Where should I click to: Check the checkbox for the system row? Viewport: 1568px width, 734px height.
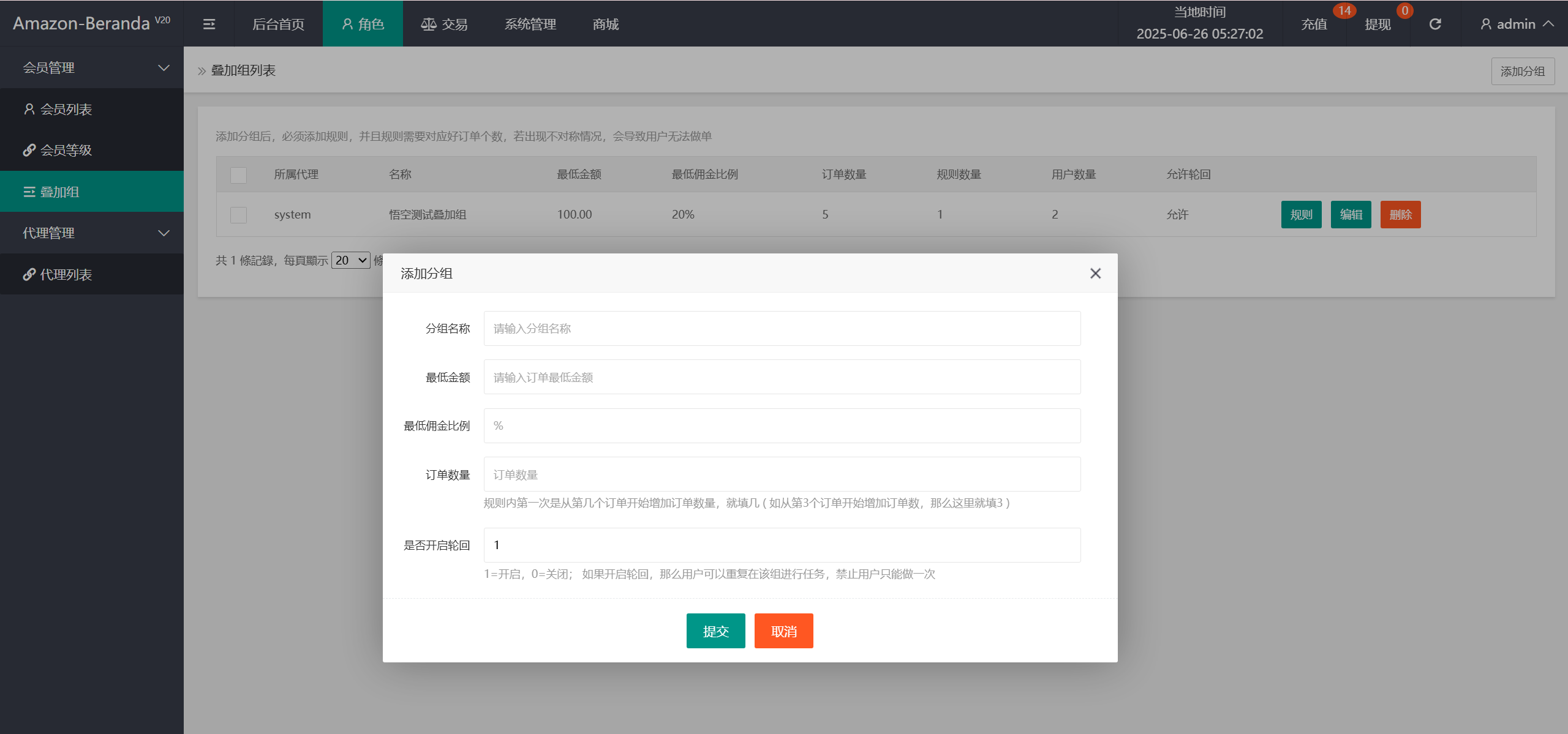click(238, 215)
